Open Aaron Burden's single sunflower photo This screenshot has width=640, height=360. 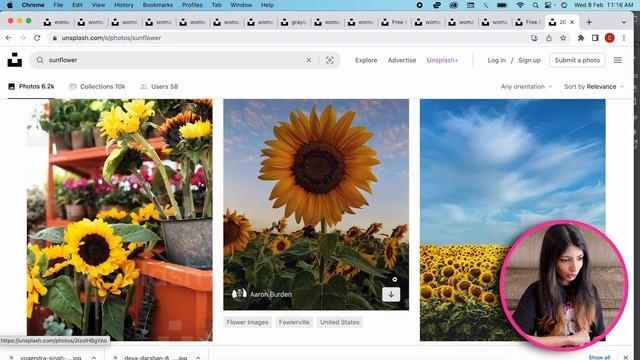316,204
